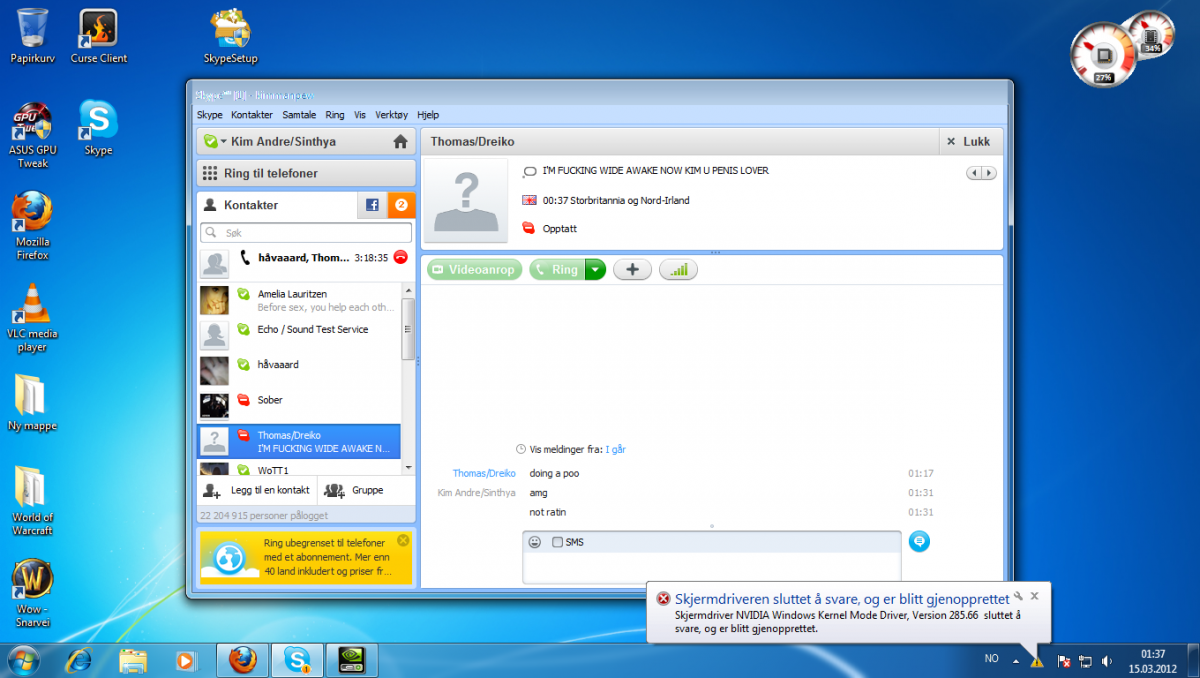The height and width of the screenshot is (678, 1200).
Task: Select contact Amelia Lauritzen
Action: pyautogui.click(x=298, y=300)
